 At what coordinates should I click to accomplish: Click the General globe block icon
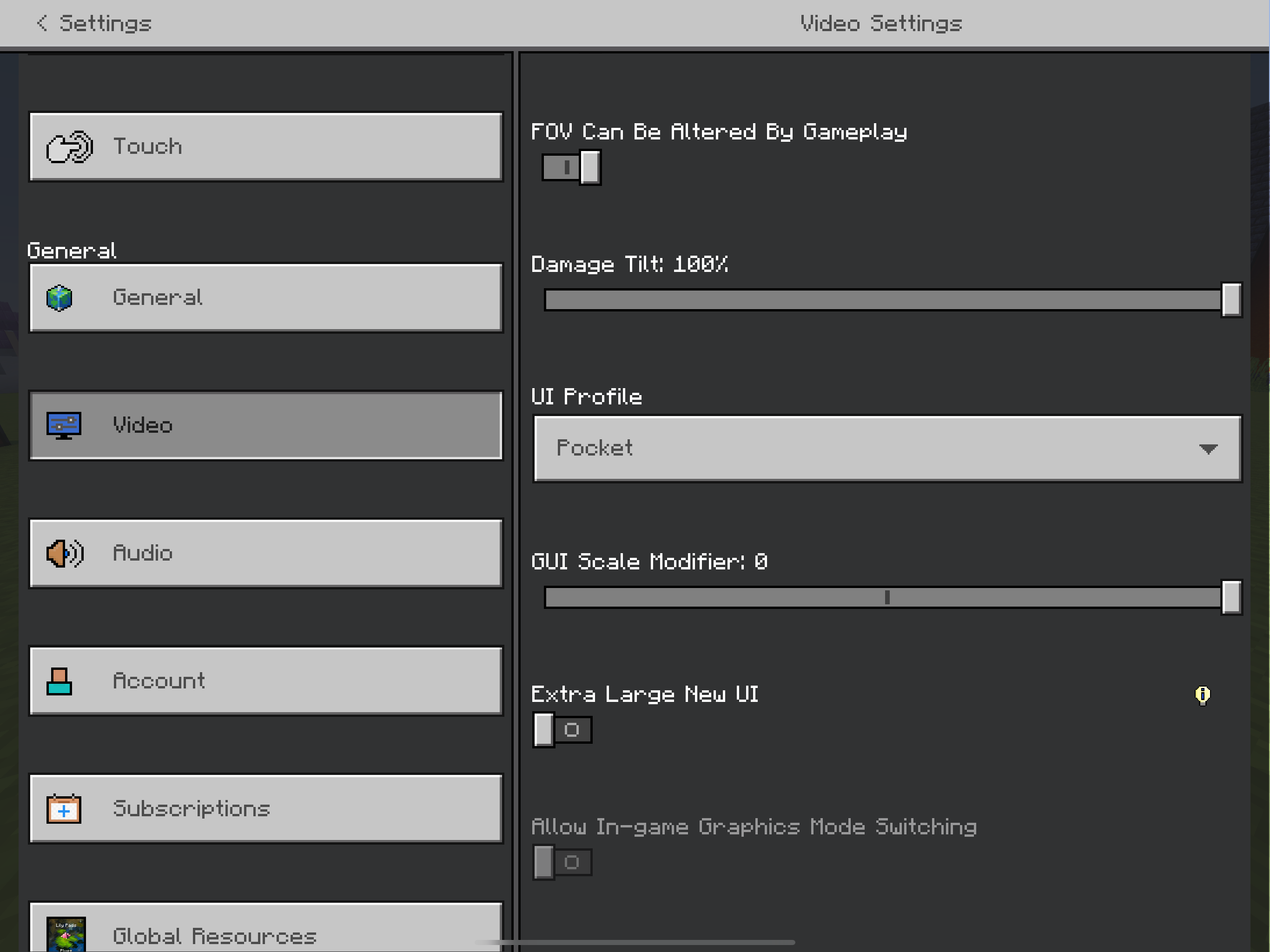coord(59,298)
